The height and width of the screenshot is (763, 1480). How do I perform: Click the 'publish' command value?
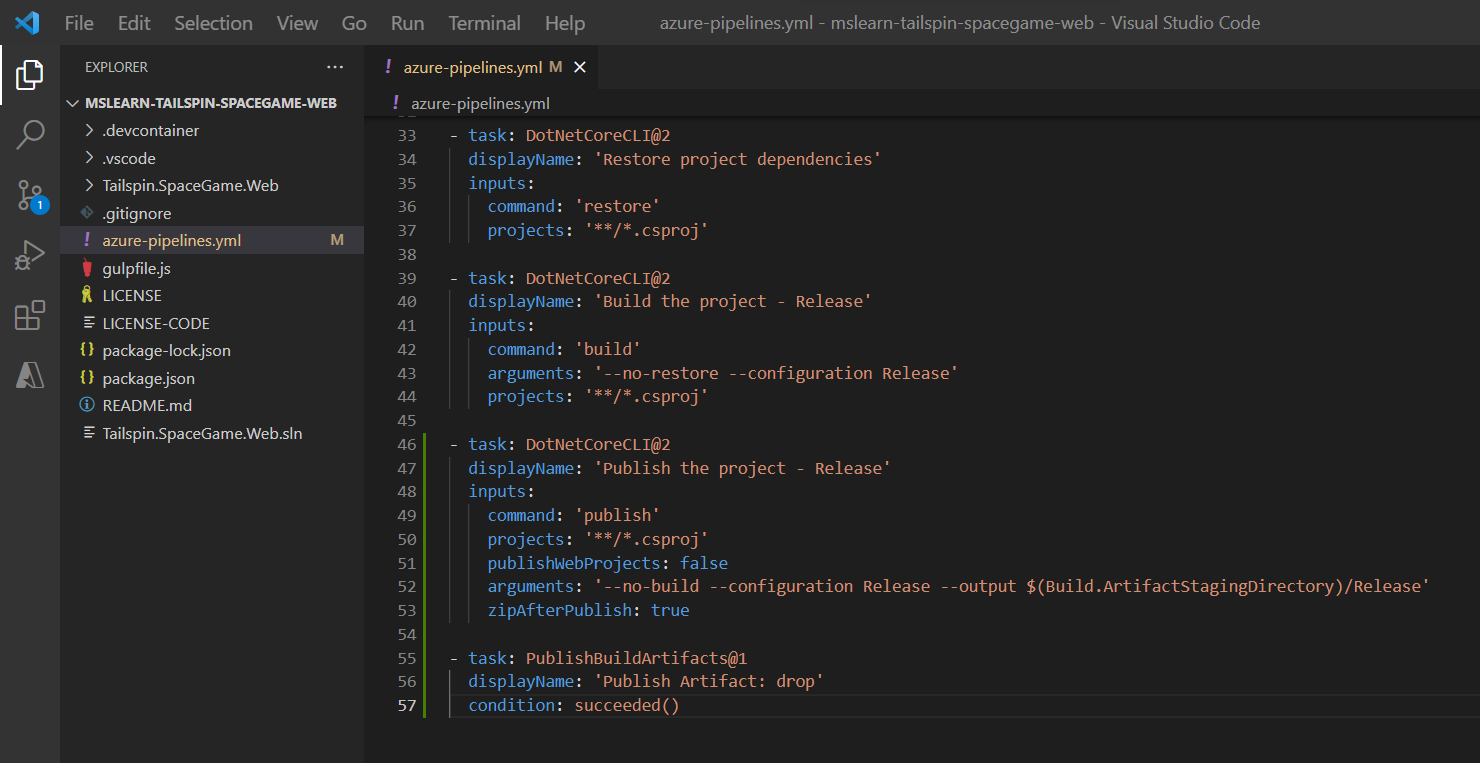coord(617,515)
